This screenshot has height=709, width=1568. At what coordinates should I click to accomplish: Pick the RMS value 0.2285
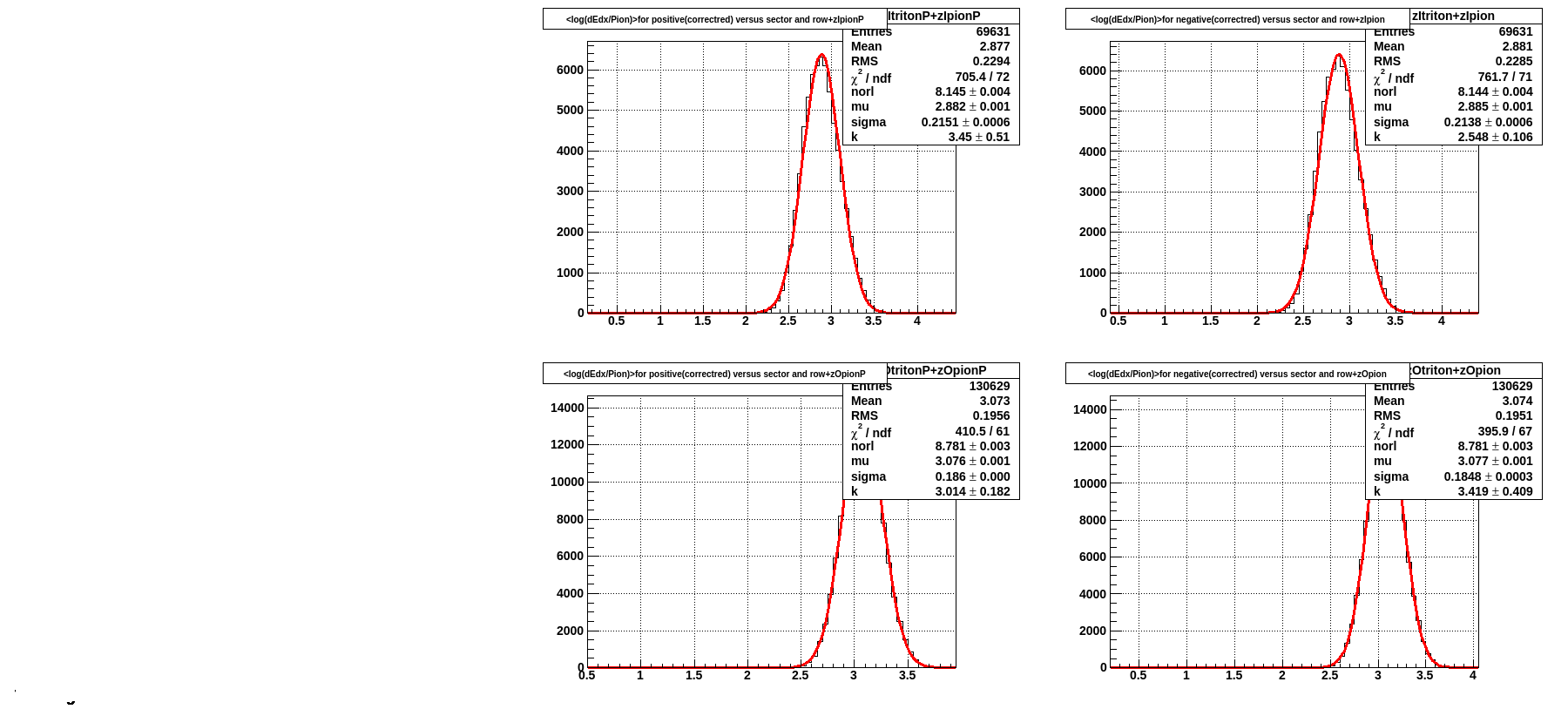(1514, 61)
